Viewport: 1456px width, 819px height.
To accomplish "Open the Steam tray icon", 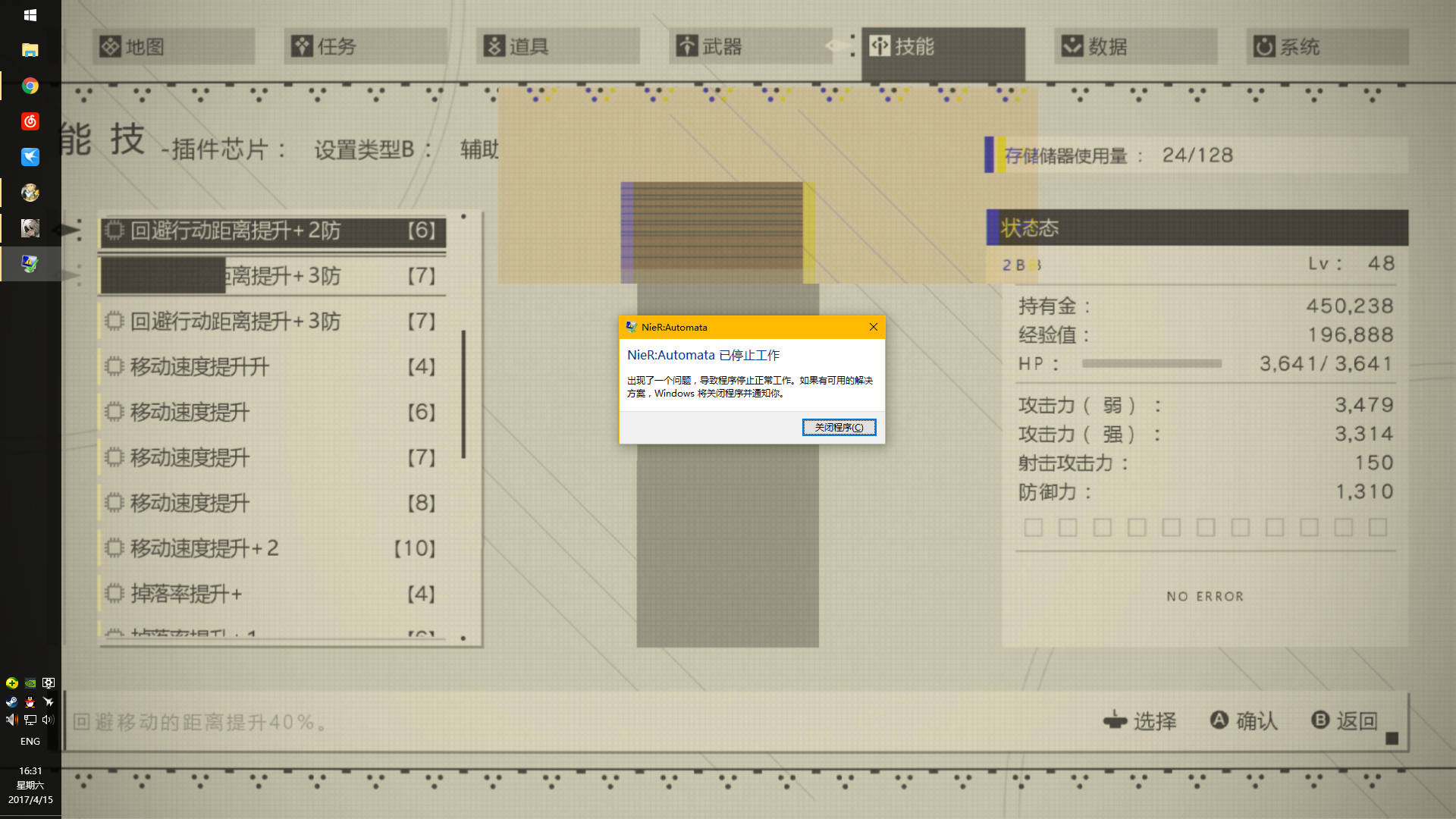I will click(x=11, y=701).
